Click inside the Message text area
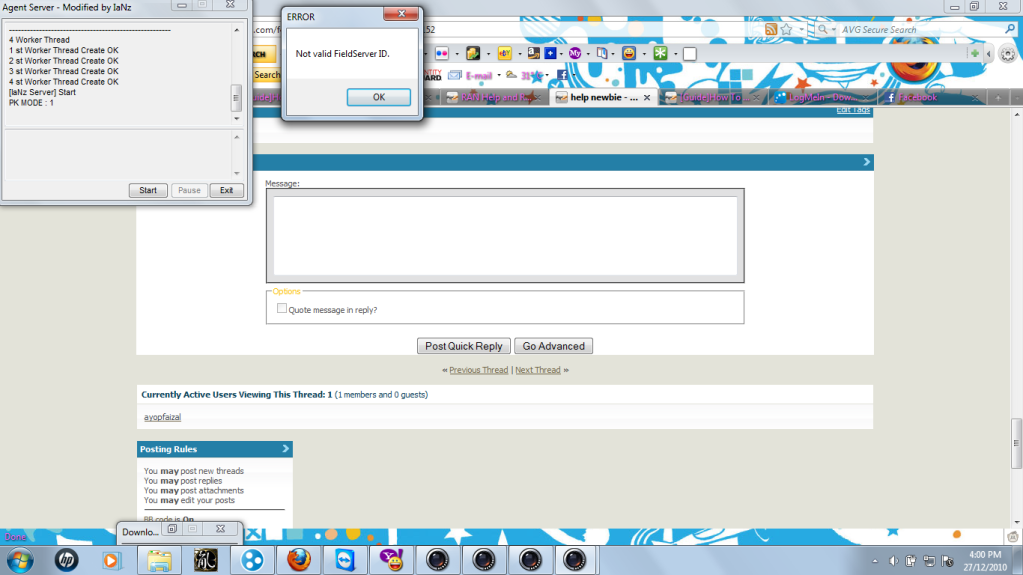 [505, 236]
